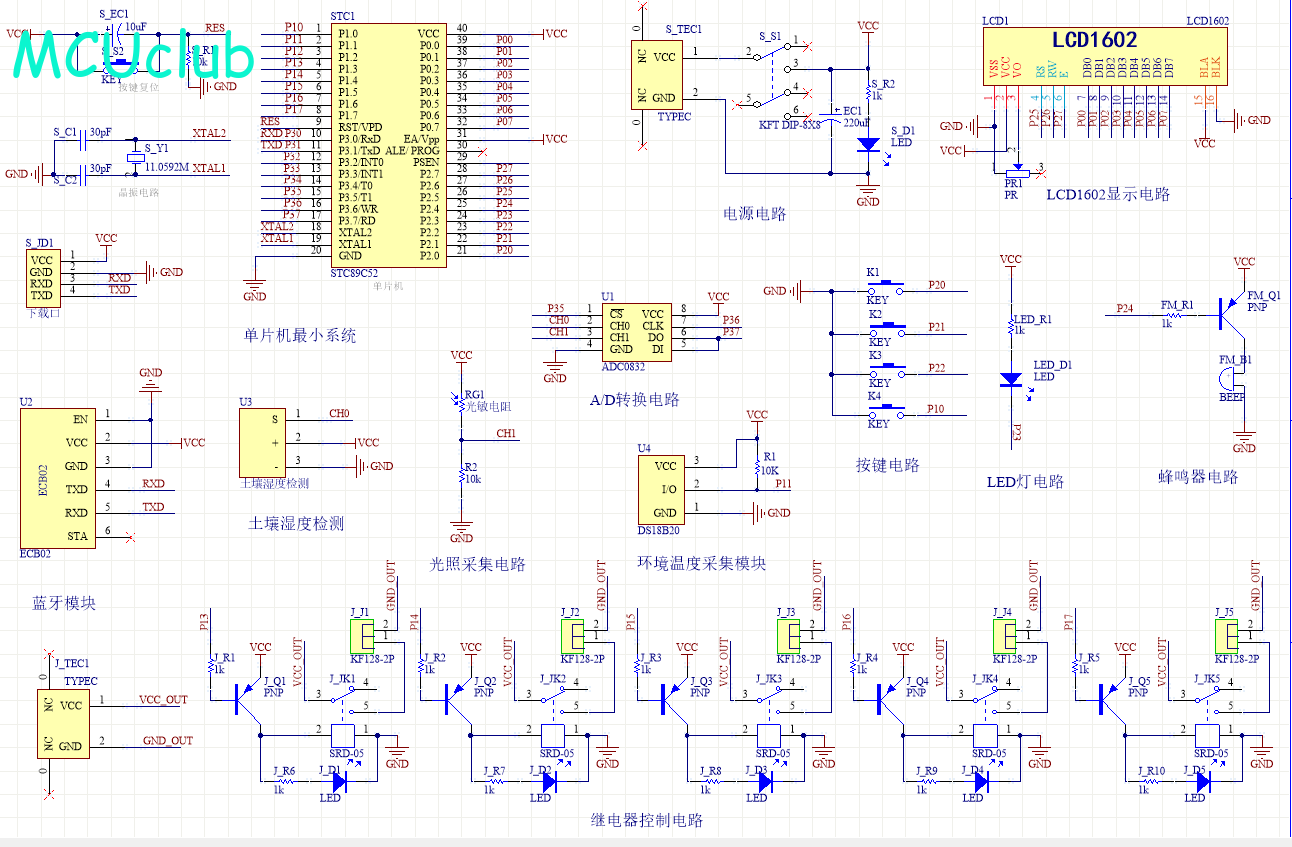This screenshot has height=847, width=1292.
Task: Select the '环境温度采集模块' section label
Action: click(x=702, y=563)
